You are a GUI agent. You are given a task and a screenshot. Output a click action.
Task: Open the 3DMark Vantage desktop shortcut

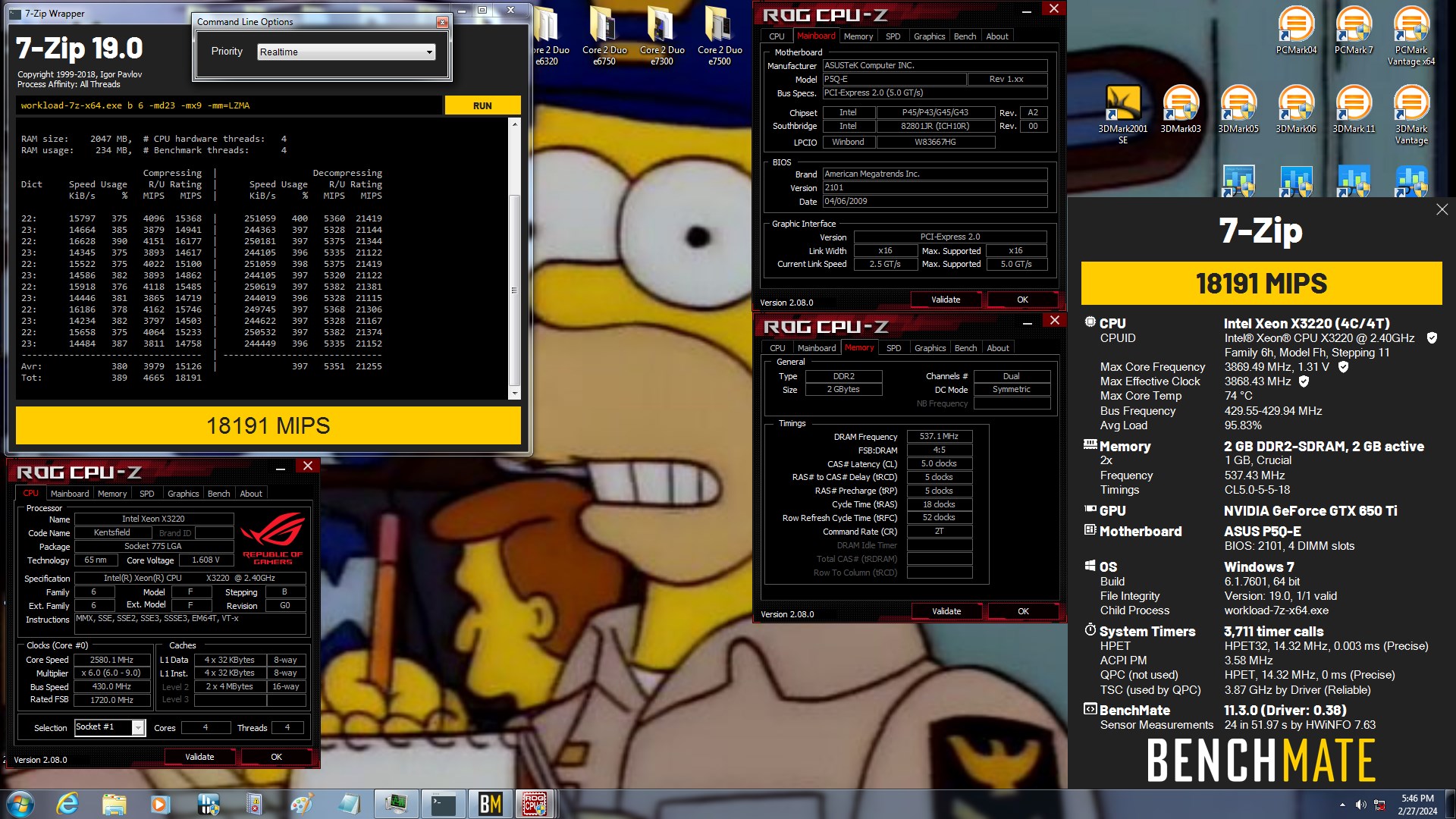click(1411, 115)
